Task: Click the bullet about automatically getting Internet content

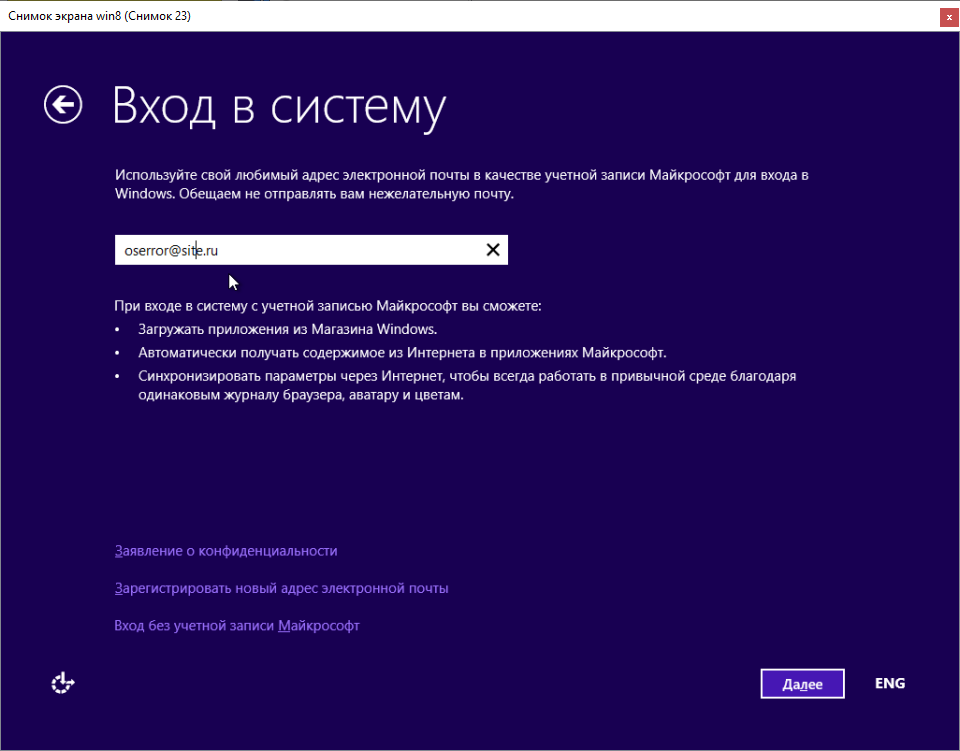Action: [402, 353]
